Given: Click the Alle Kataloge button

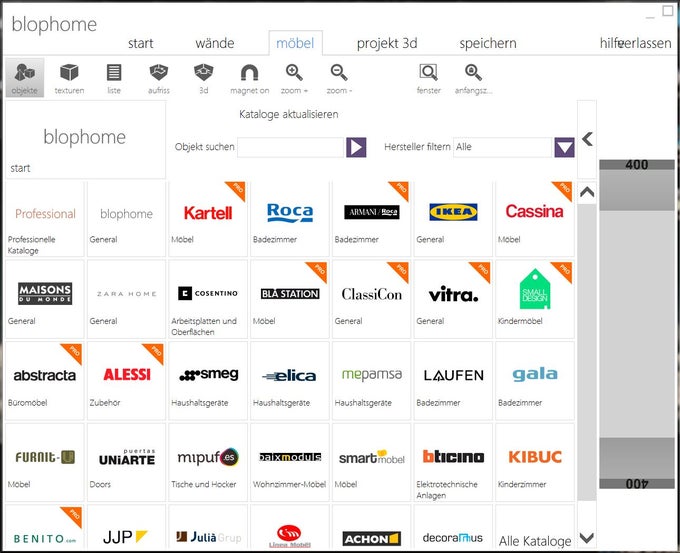Looking at the screenshot, I should tap(535, 528).
